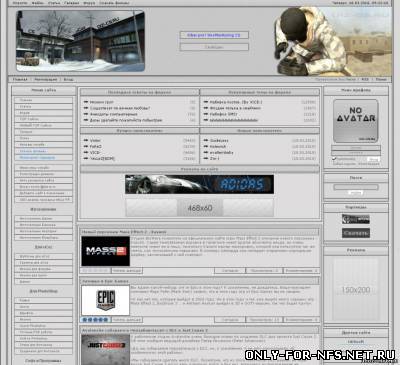Click the blue star rating under Epic Games post

(95, 320)
